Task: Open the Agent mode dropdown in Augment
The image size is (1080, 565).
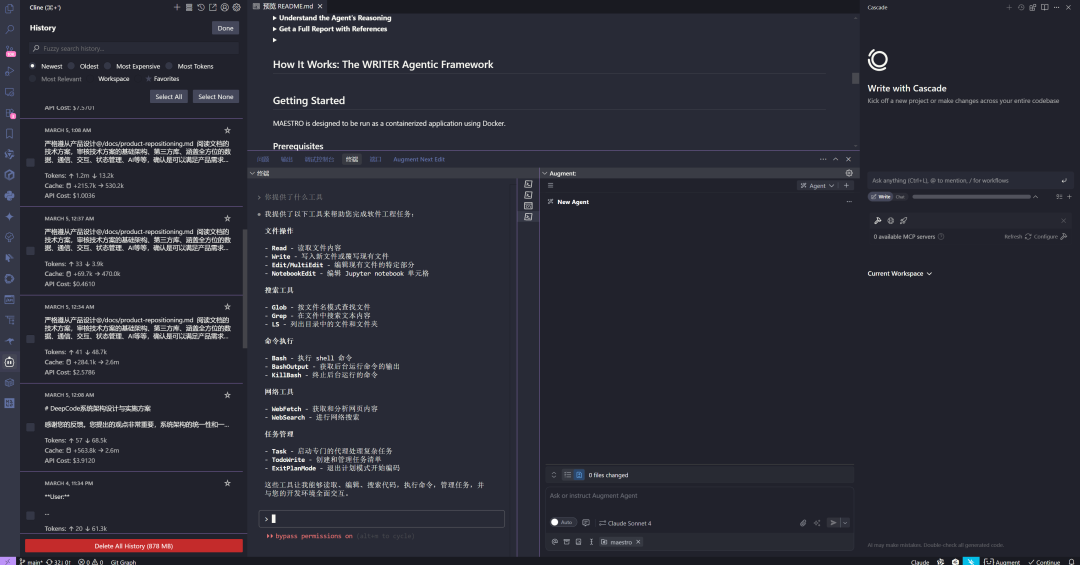Action: 818,185
